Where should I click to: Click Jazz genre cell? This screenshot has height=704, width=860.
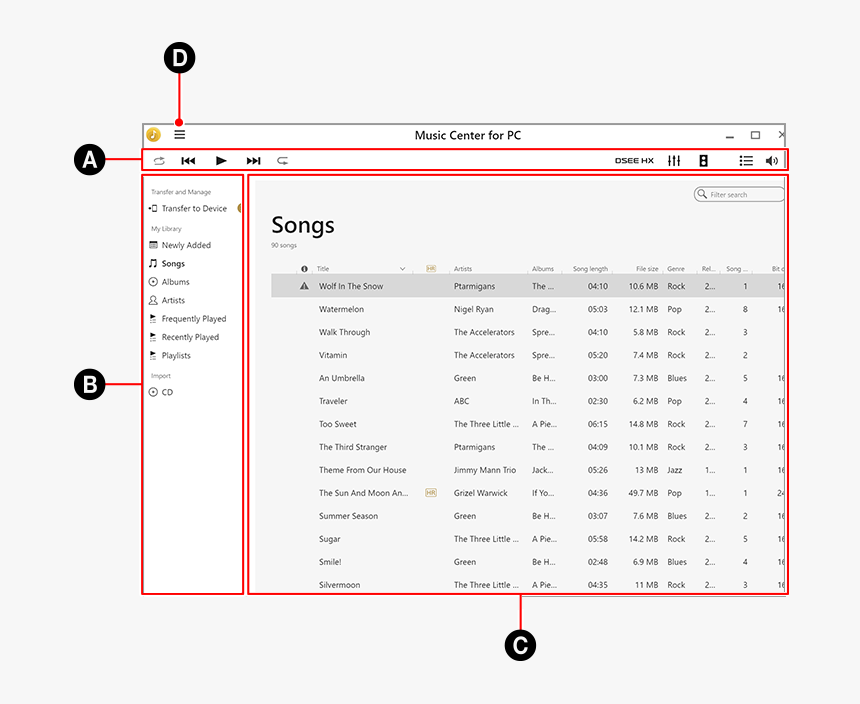click(x=675, y=470)
